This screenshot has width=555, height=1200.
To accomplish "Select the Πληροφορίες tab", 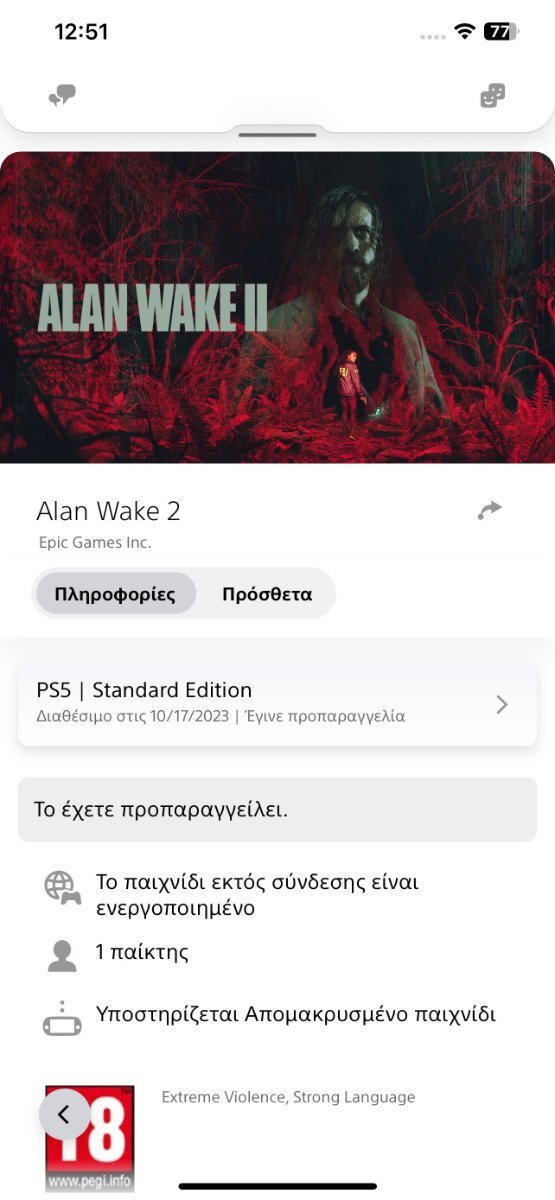I will click(x=116, y=594).
